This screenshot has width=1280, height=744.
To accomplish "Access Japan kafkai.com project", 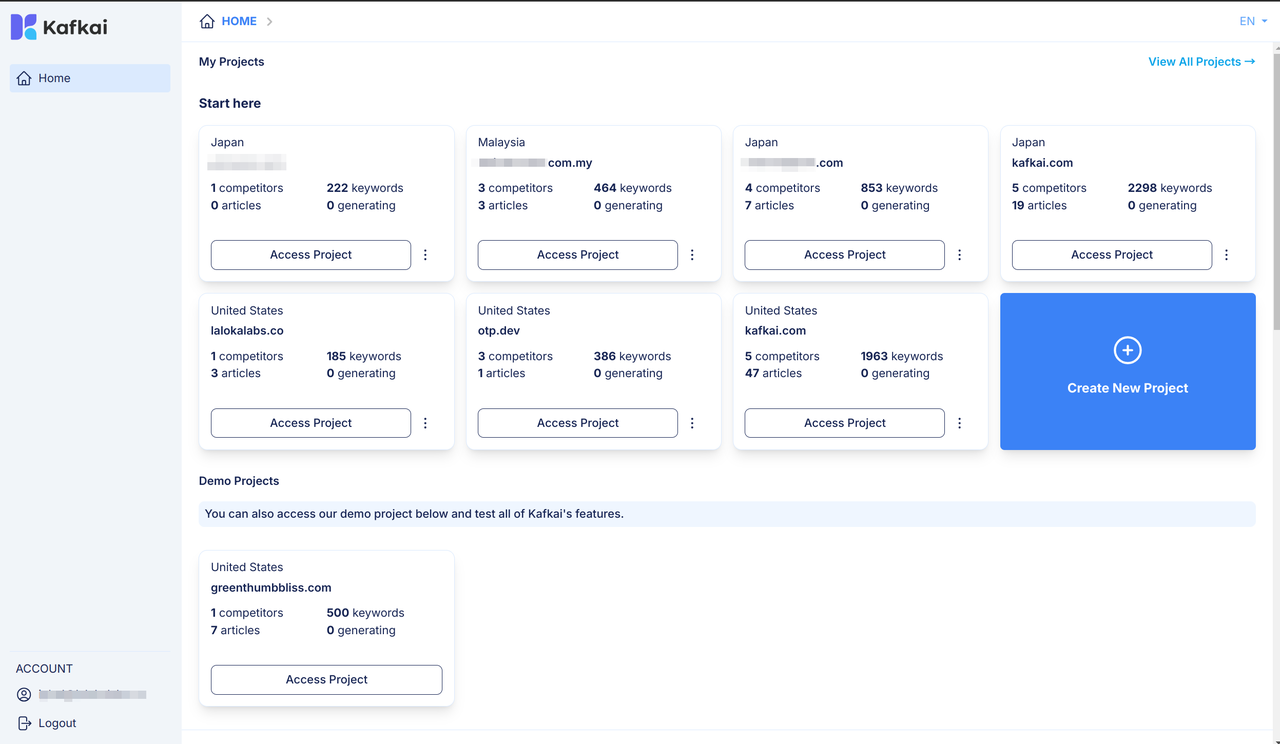I will [1112, 255].
